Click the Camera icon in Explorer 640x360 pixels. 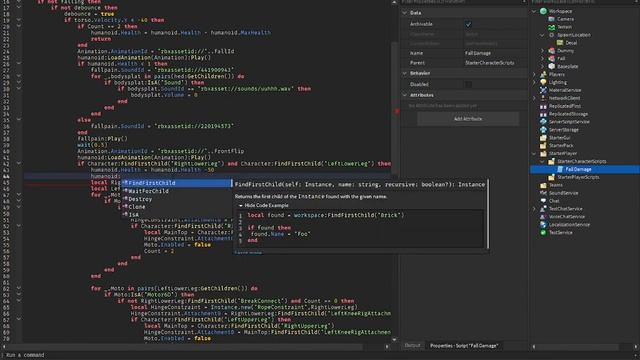[x=551, y=19]
